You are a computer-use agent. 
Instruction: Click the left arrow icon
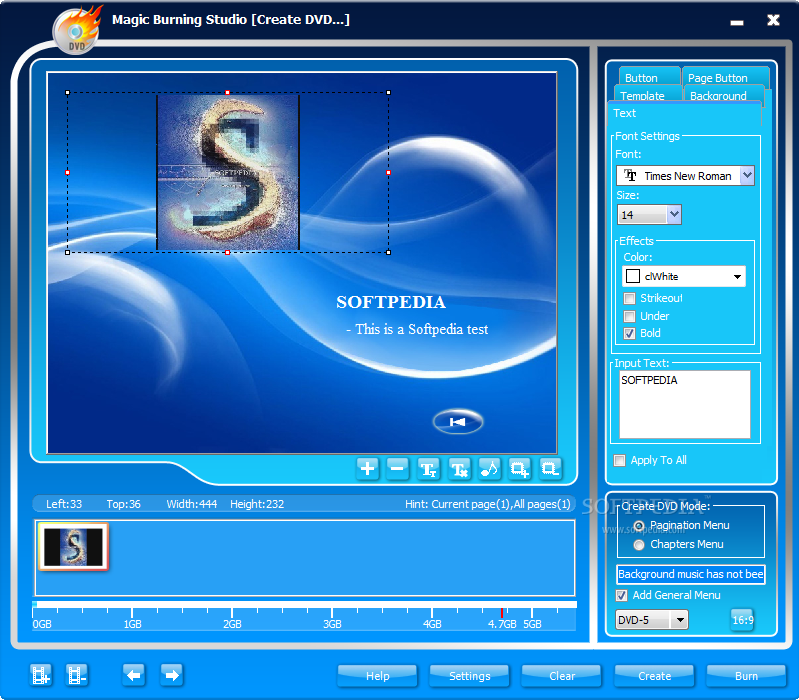click(134, 675)
